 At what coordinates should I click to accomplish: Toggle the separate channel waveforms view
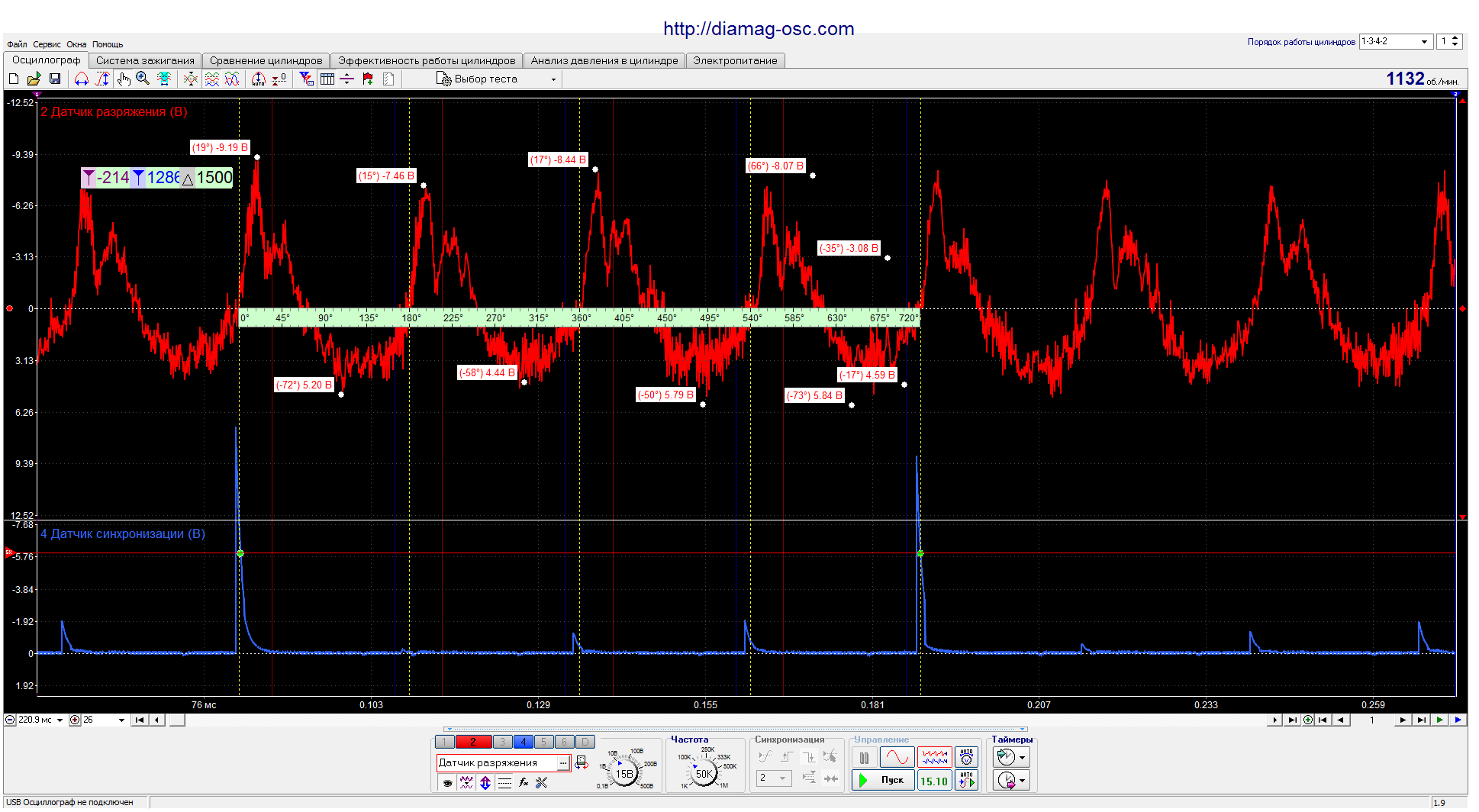(x=212, y=79)
